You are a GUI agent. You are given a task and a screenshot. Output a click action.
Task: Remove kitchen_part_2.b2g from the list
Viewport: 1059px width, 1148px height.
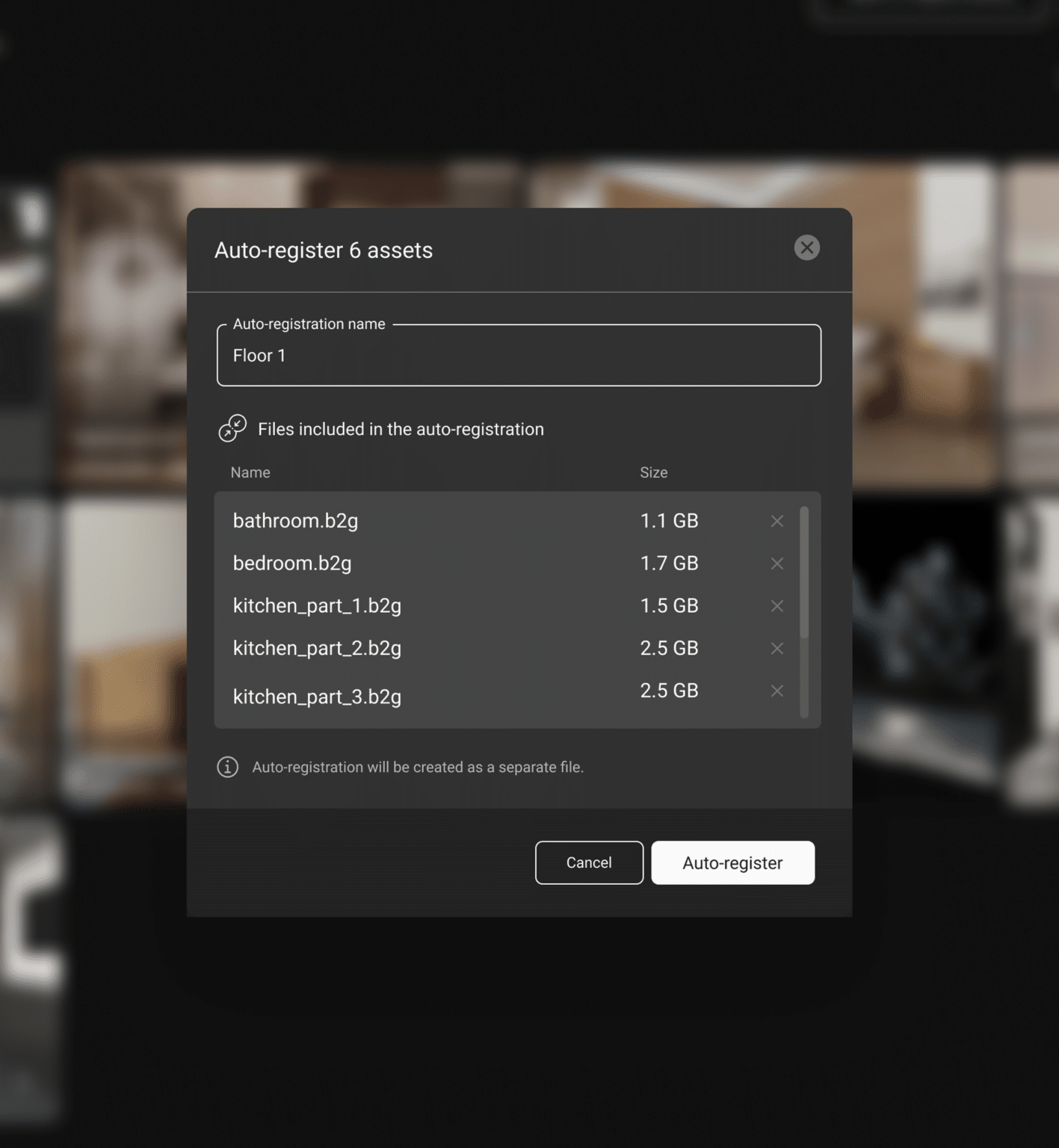tap(777, 649)
